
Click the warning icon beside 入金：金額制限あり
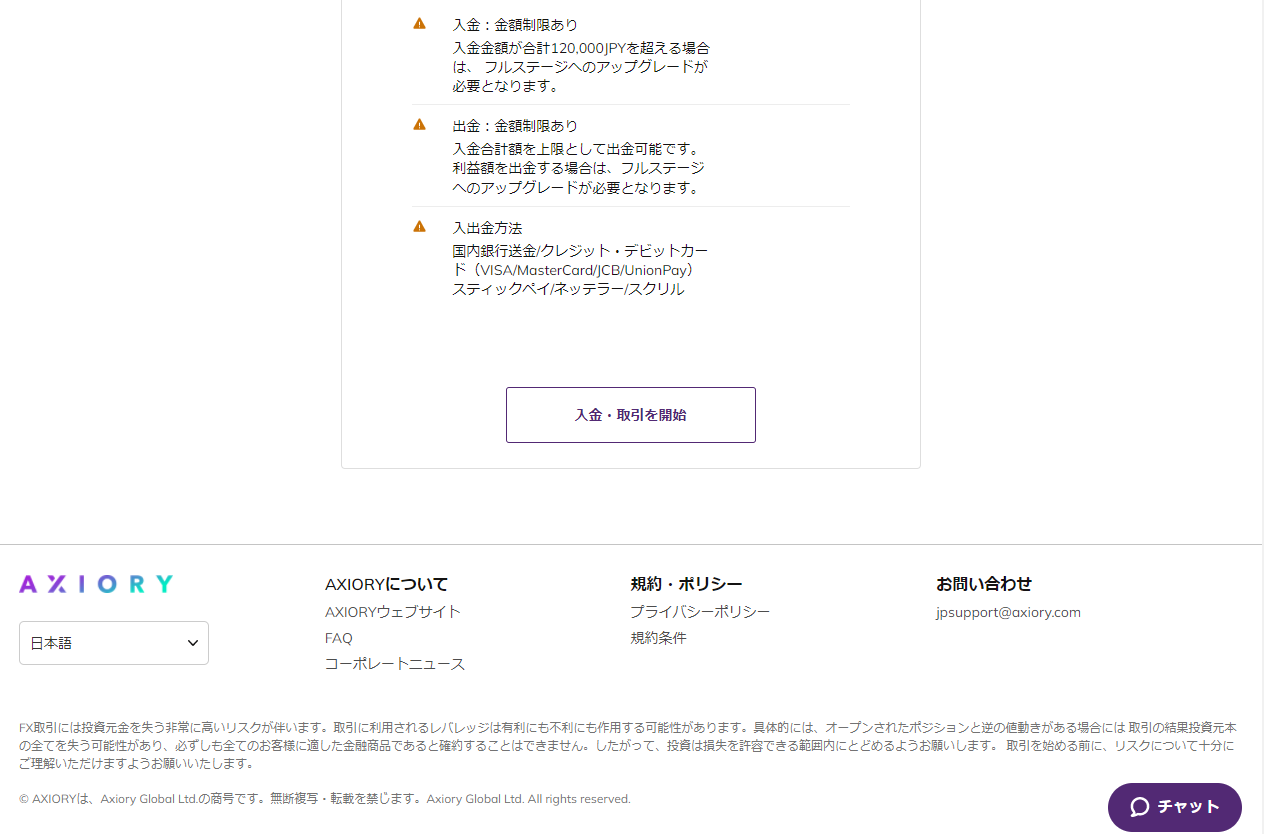pyautogui.click(x=420, y=24)
